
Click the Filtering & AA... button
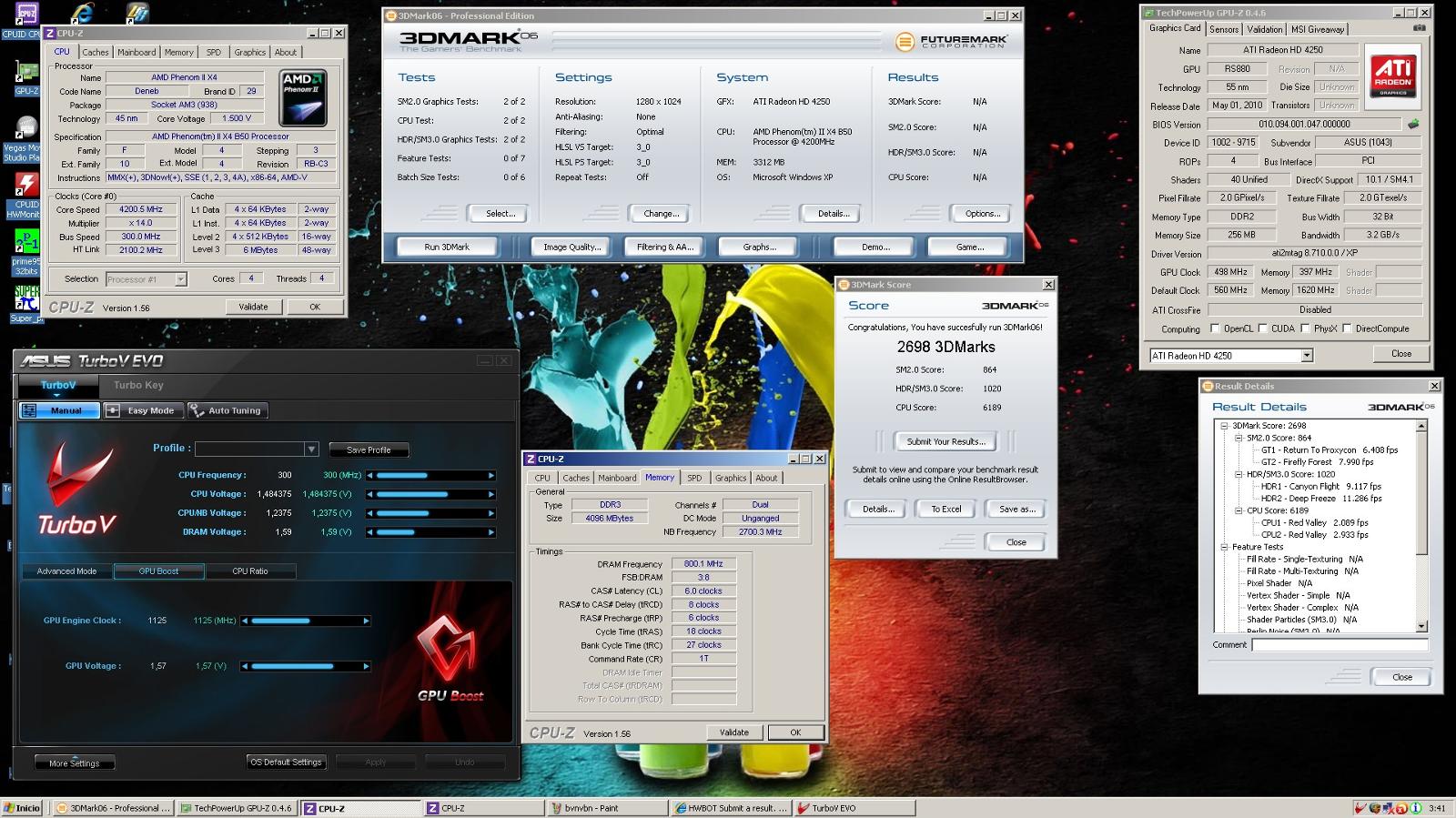pos(665,247)
